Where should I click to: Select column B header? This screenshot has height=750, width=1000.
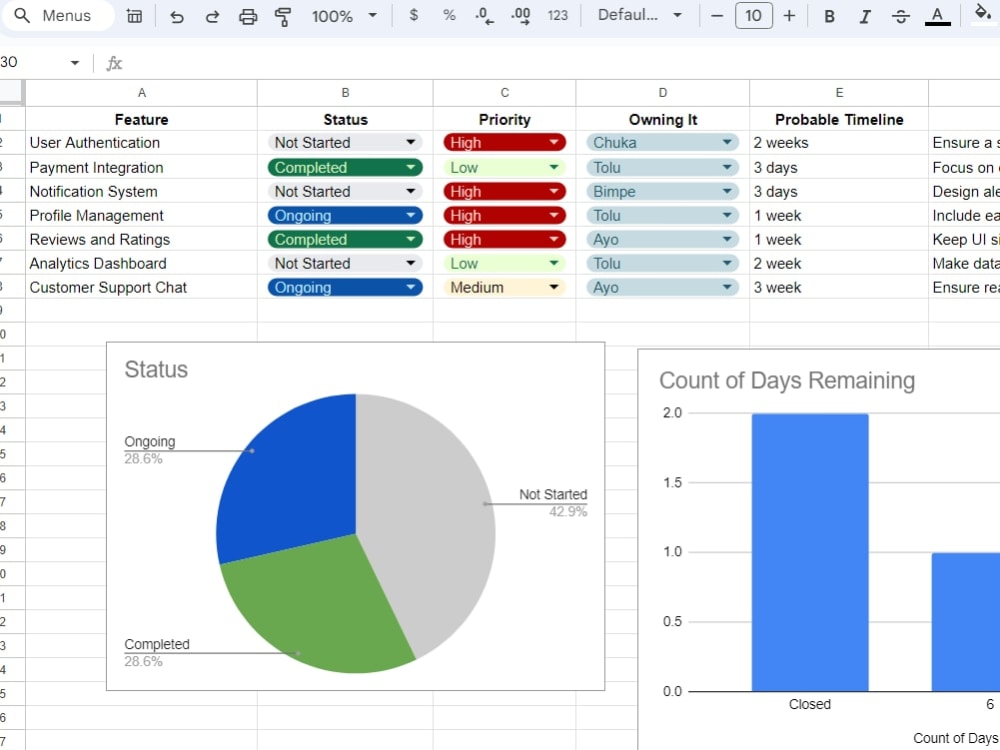pyautogui.click(x=345, y=93)
